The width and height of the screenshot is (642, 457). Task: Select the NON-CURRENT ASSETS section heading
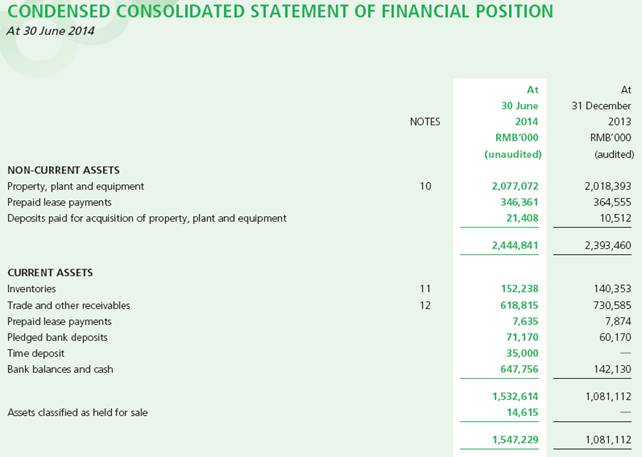click(63, 170)
